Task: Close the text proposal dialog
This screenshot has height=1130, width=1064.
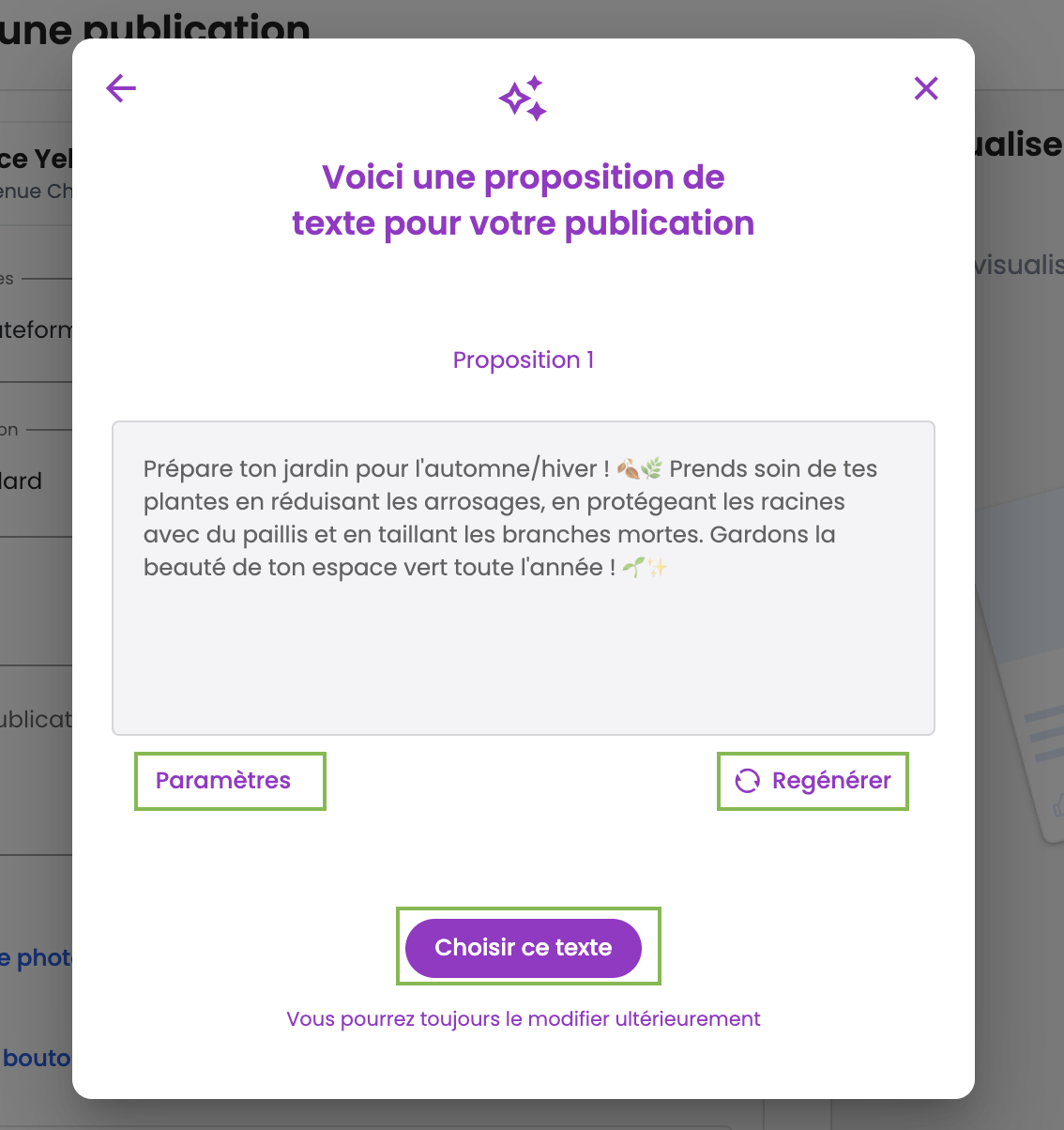Action: pos(926,88)
